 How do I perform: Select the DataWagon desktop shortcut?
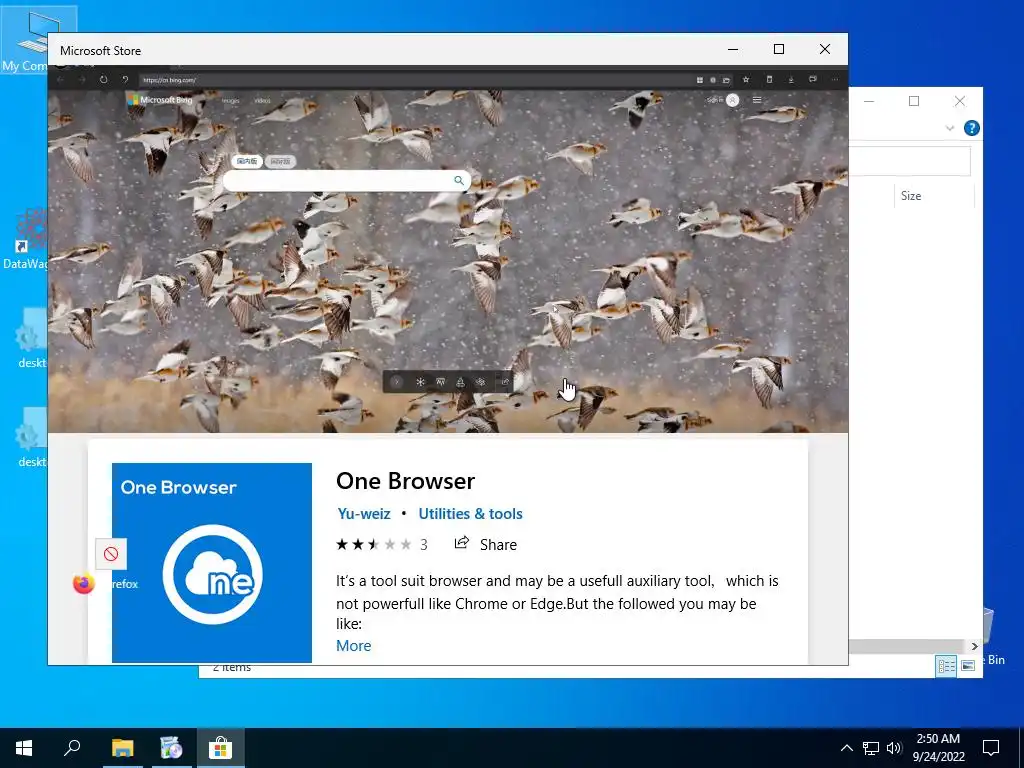coord(25,238)
